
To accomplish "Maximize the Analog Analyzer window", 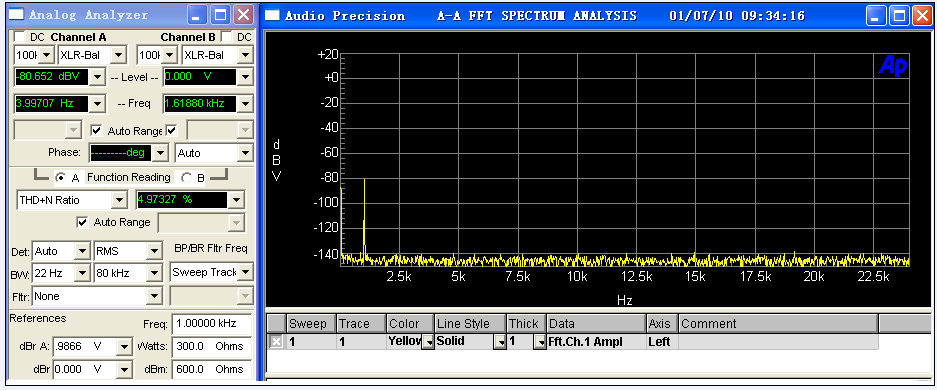I will [221, 15].
